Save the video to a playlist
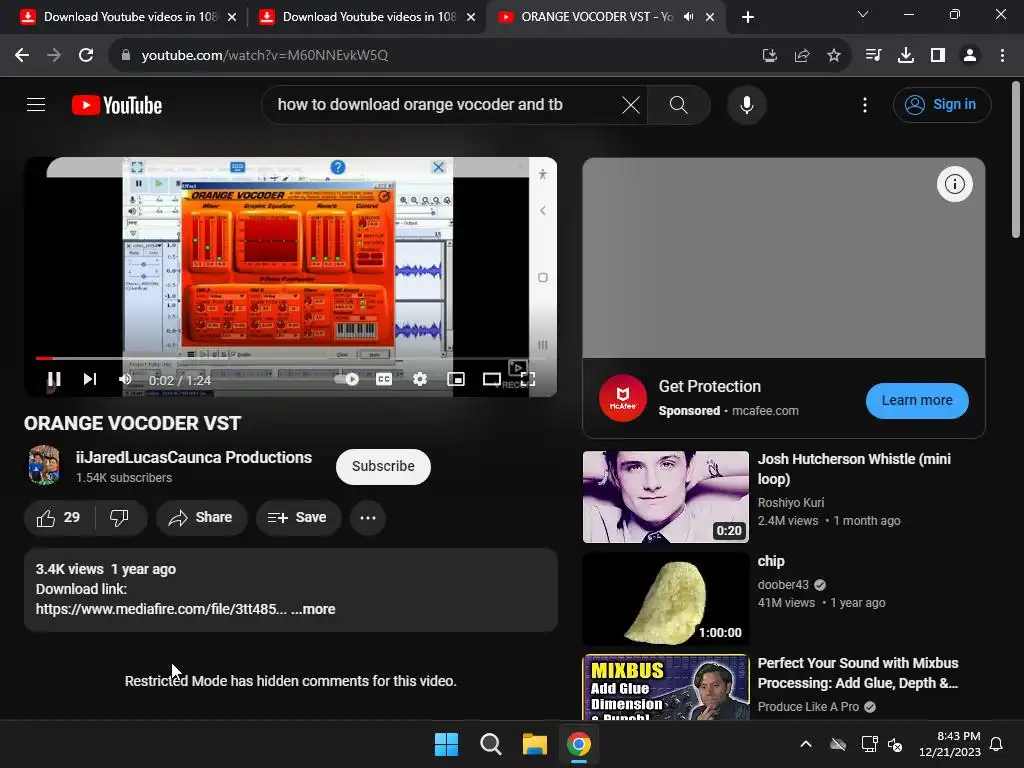1024x768 pixels. 298,518
